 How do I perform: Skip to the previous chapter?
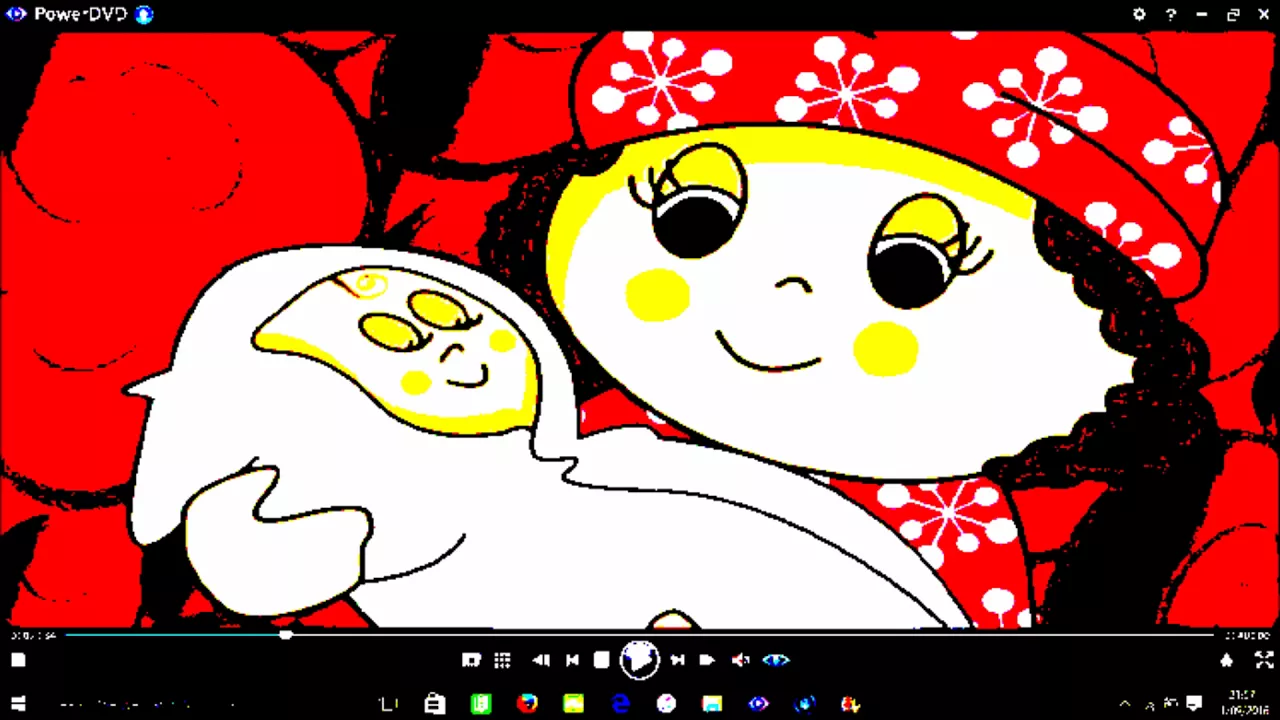coord(572,660)
